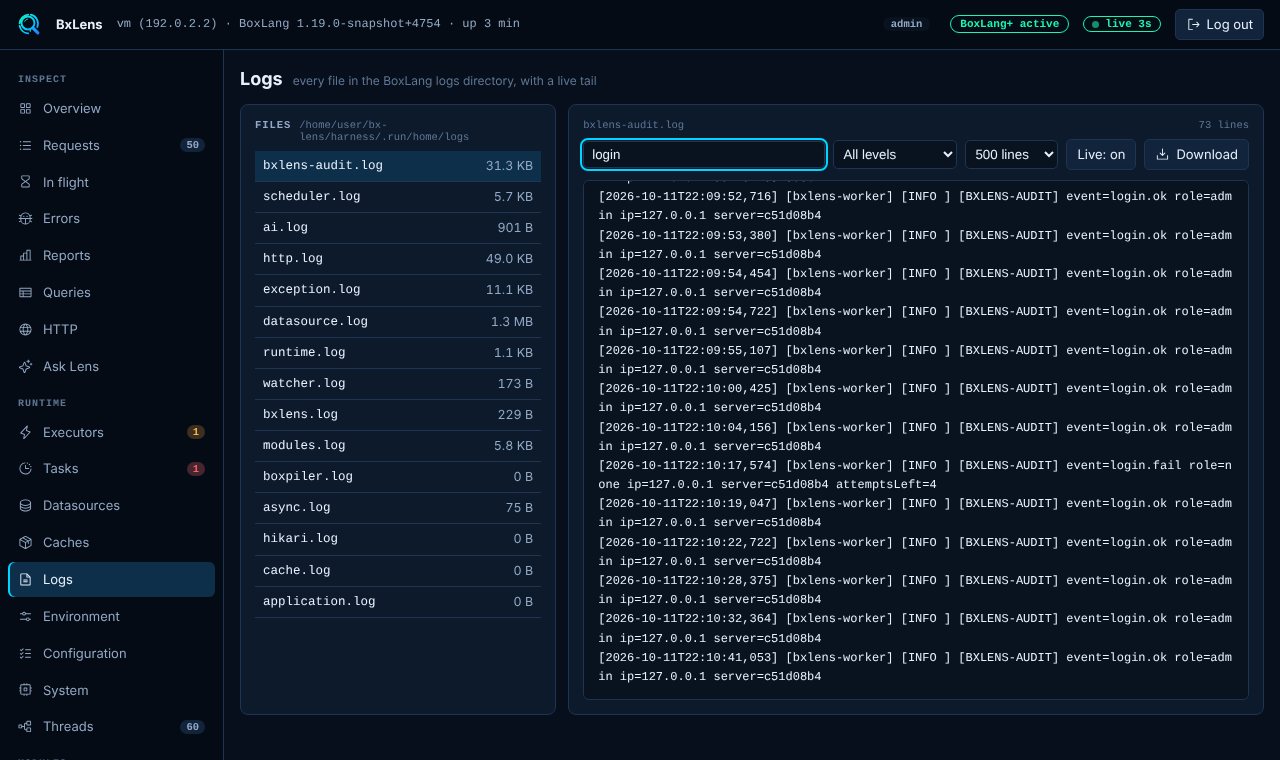Open Queries via its table icon
The image size is (1280, 760).
25,292
